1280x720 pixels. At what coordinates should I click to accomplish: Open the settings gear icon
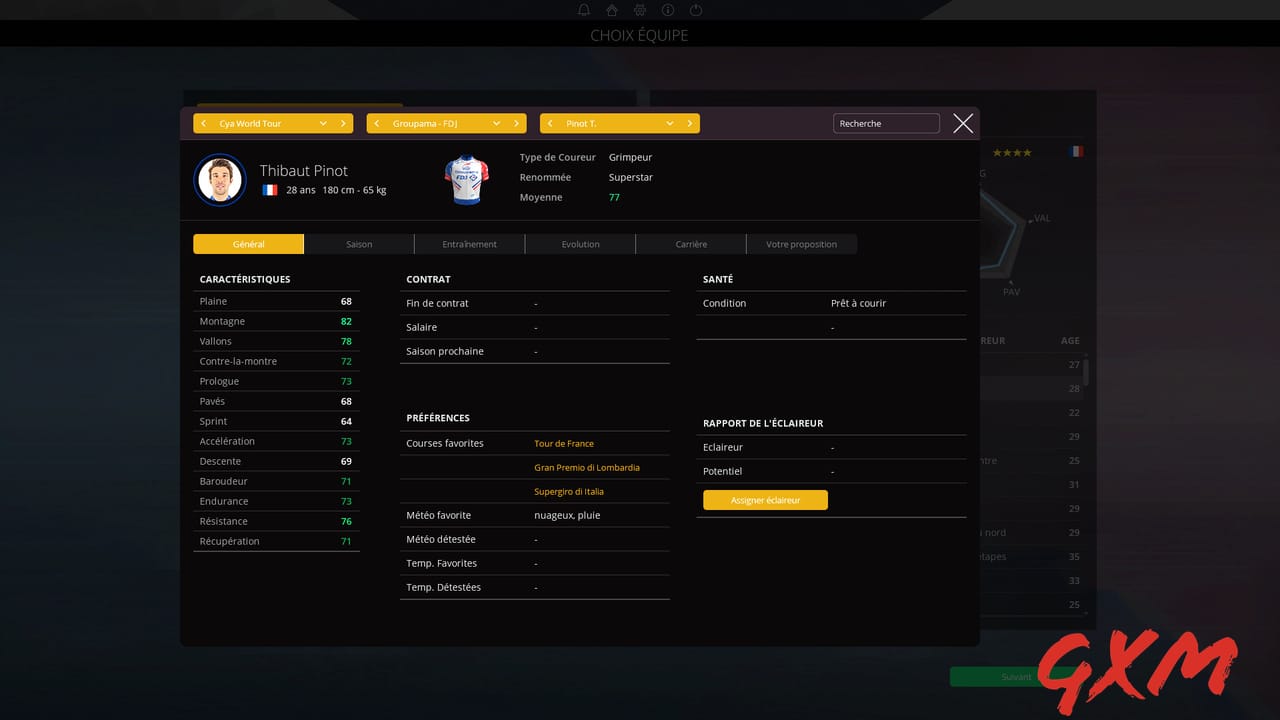[x=639, y=10]
